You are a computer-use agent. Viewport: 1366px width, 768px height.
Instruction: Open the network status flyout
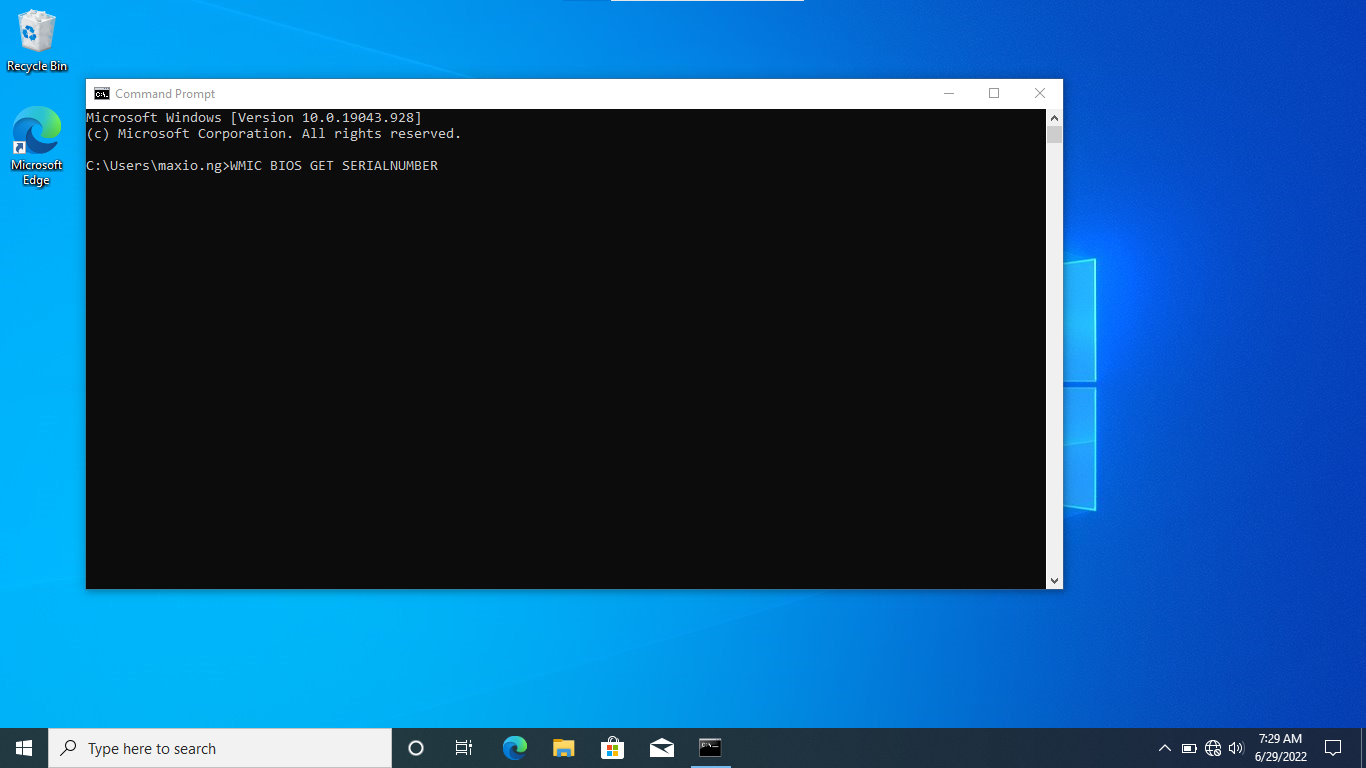[1211, 747]
